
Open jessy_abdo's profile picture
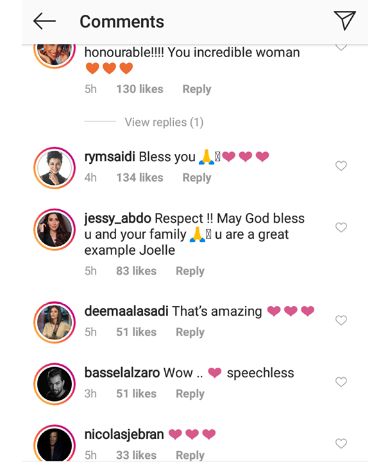pyautogui.click(x=55, y=229)
